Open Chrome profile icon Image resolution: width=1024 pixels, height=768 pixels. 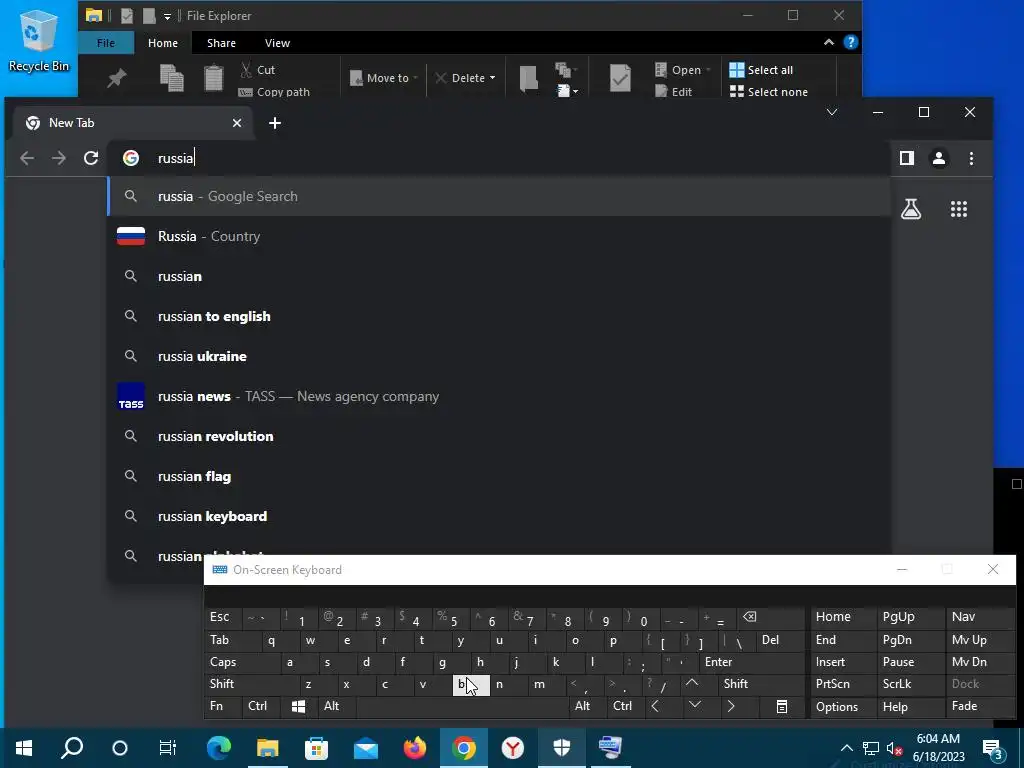click(939, 158)
